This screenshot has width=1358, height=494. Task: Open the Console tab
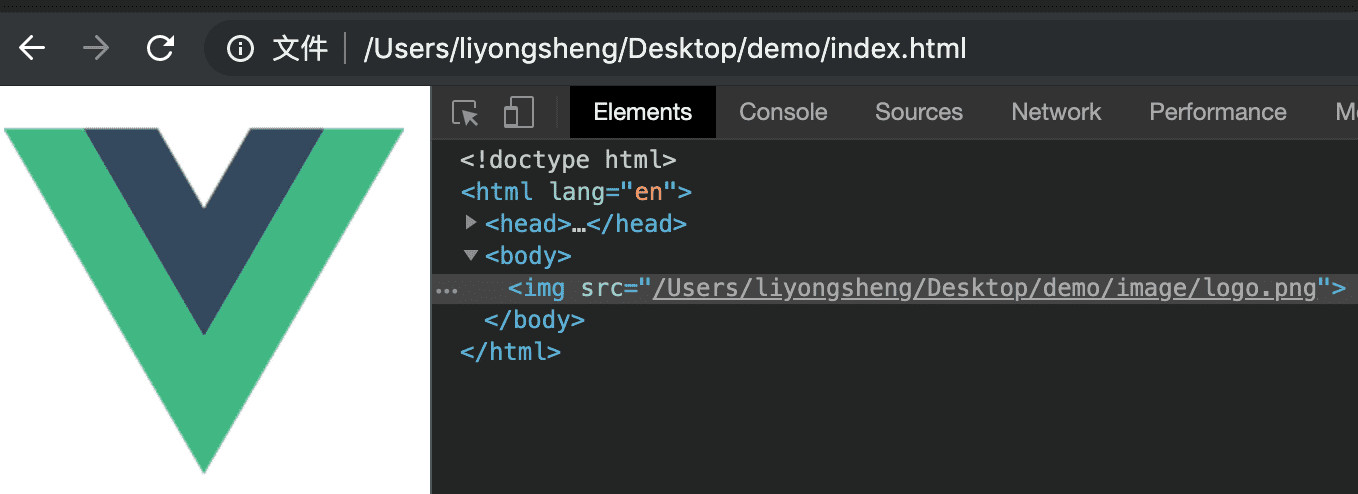[783, 112]
